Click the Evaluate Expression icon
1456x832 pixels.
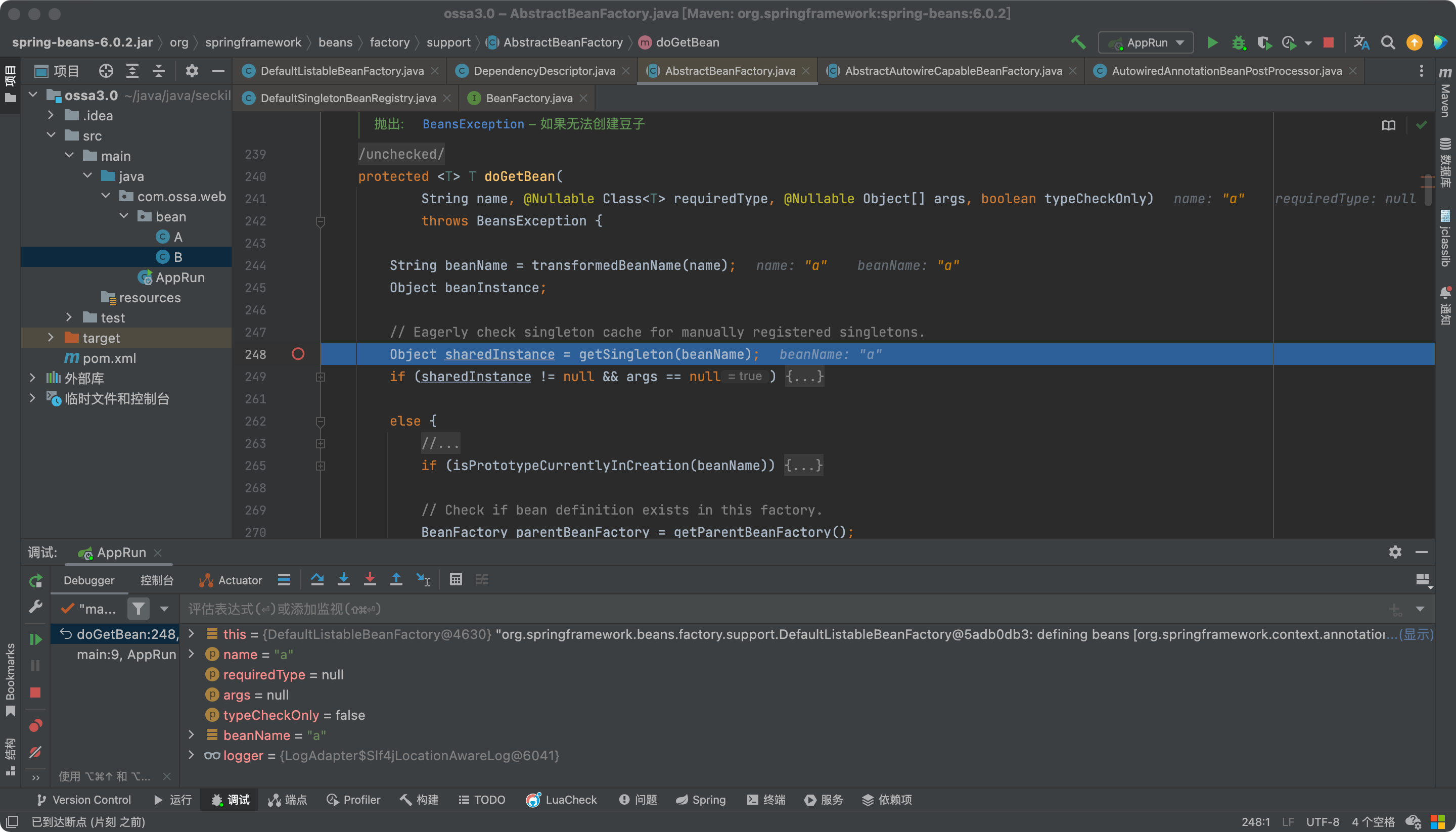point(456,579)
